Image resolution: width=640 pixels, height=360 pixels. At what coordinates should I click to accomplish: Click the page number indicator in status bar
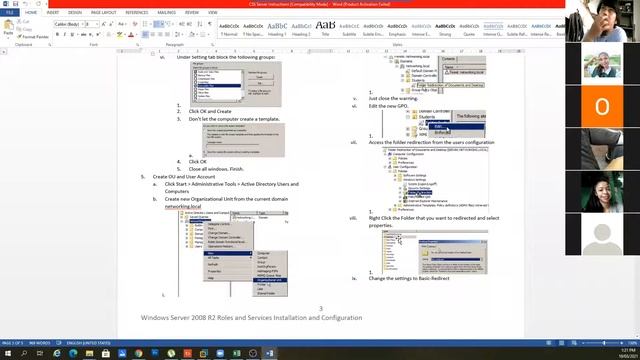[x=12, y=343]
